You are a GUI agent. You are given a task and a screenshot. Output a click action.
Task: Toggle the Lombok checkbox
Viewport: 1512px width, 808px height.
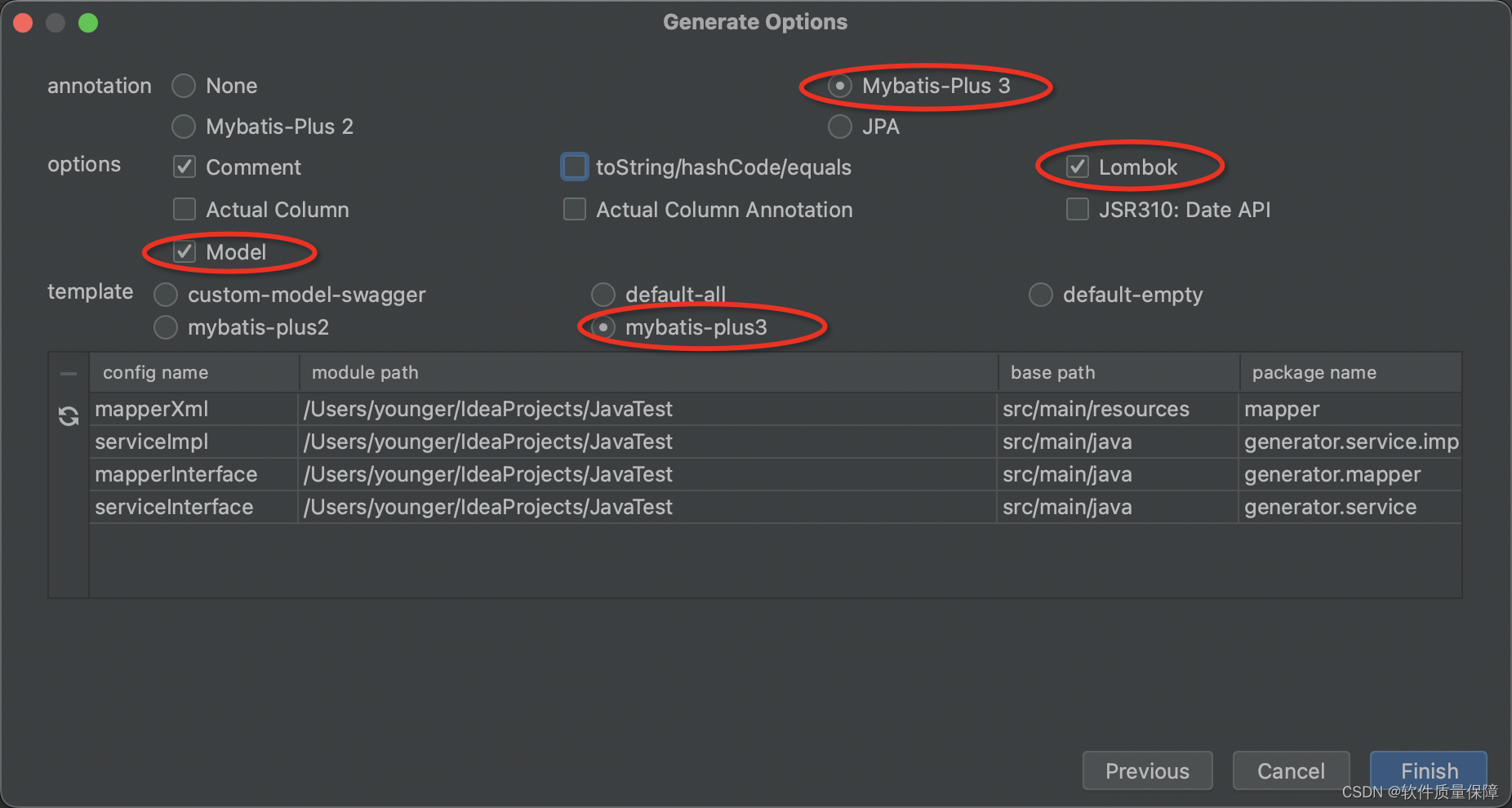(x=1078, y=167)
